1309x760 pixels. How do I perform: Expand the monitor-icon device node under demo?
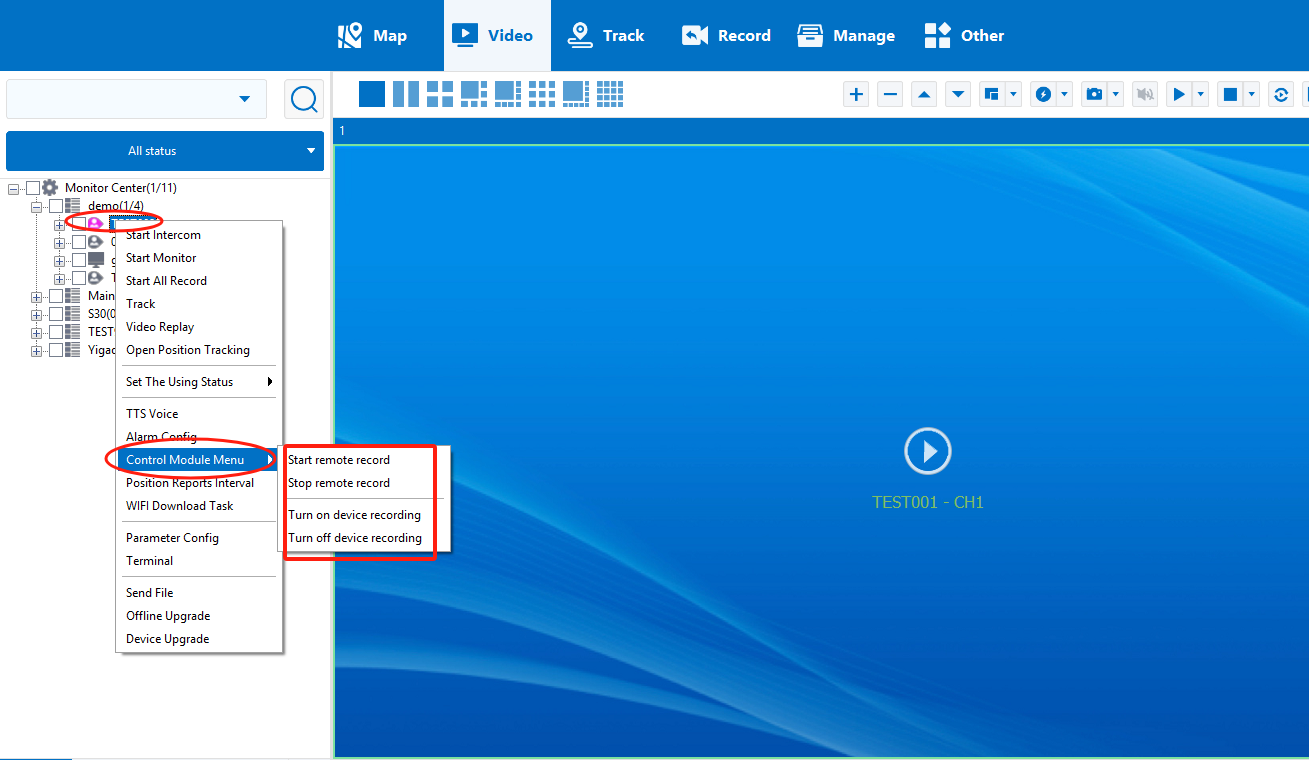pyautogui.click(x=60, y=260)
